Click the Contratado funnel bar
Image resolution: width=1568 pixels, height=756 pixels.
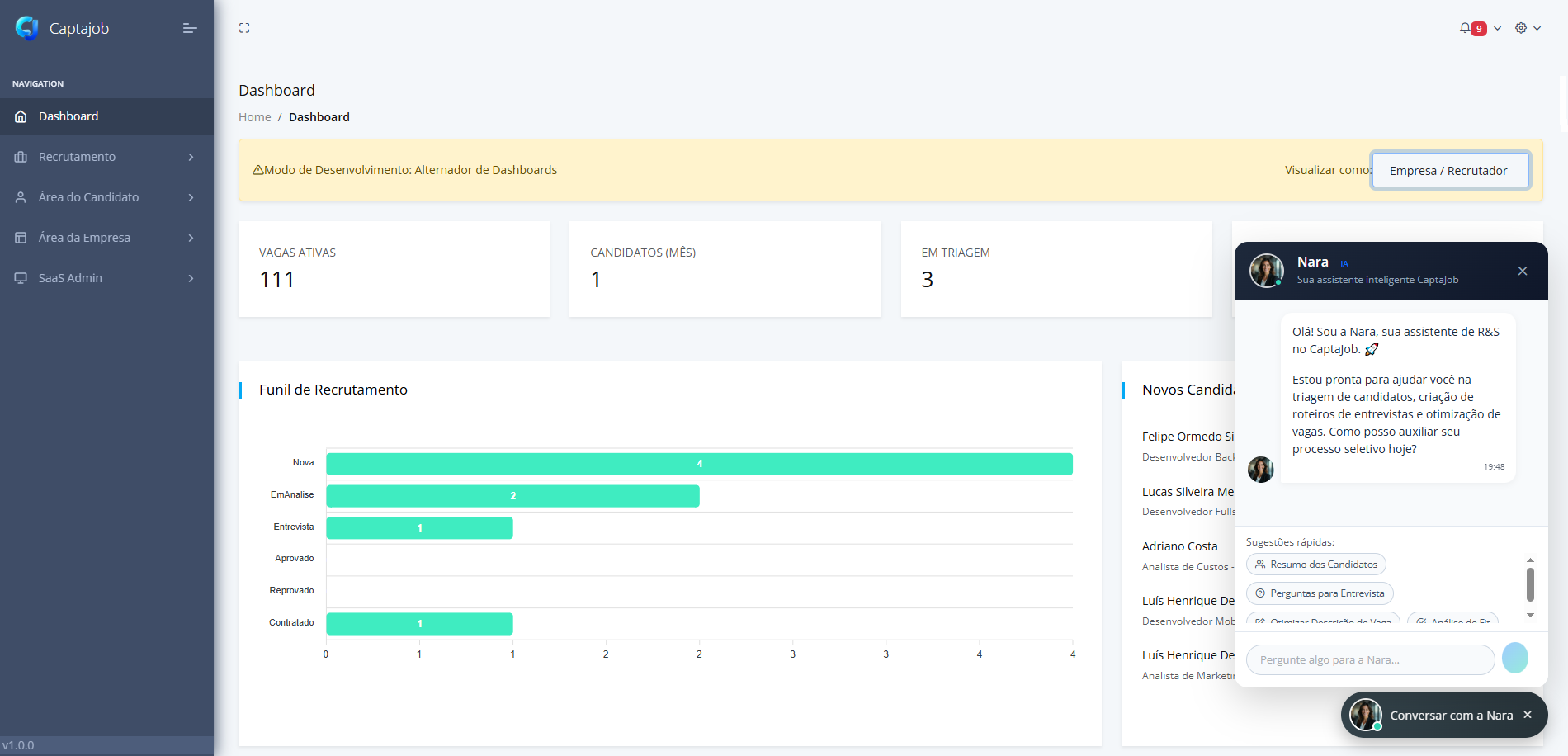(419, 624)
